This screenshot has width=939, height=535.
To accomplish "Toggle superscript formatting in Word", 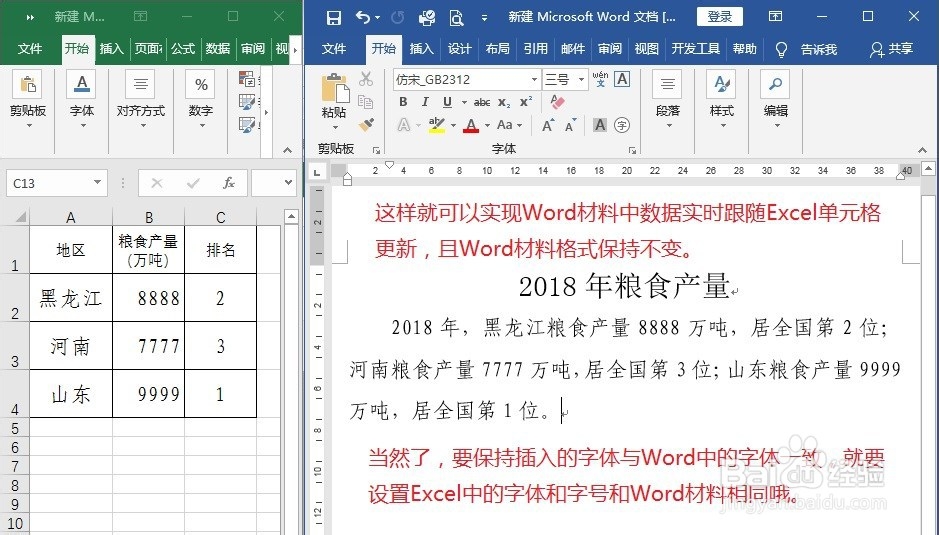I will 526,102.
